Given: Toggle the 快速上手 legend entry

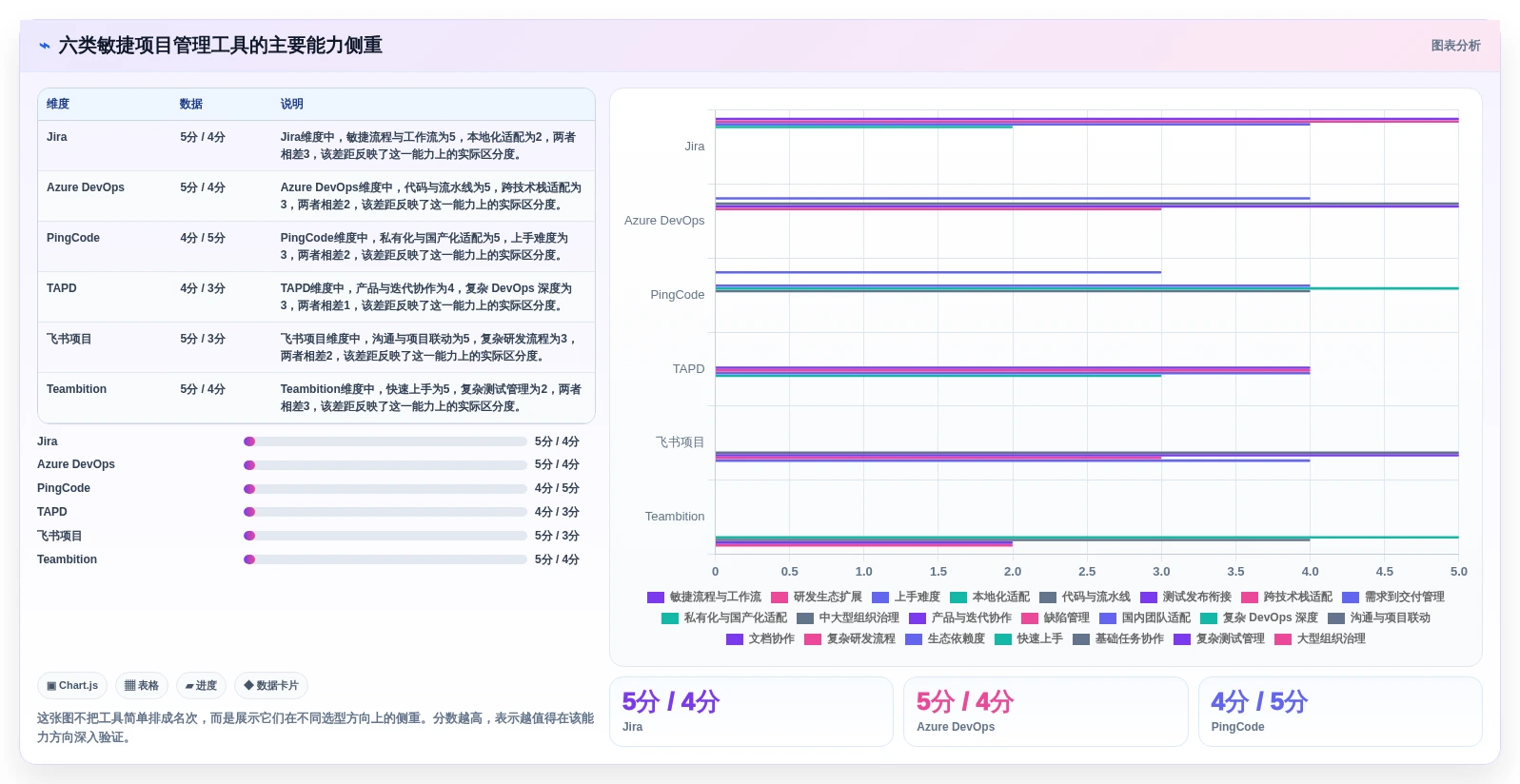Looking at the screenshot, I should click(1029, 638).
